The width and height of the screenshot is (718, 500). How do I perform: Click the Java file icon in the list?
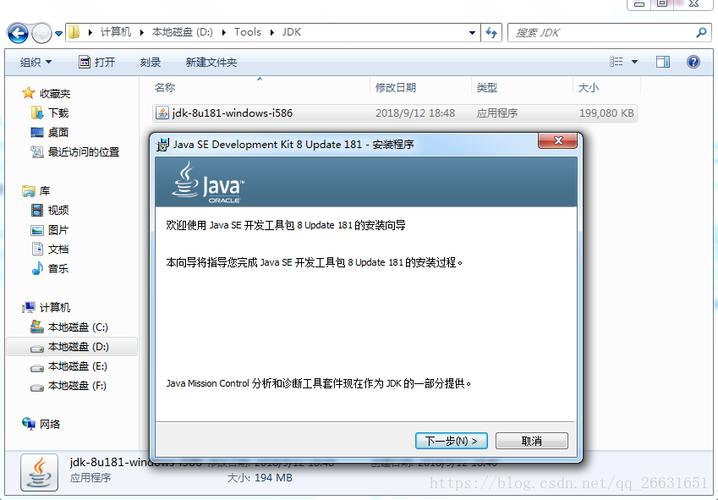[x=162, y=113]
